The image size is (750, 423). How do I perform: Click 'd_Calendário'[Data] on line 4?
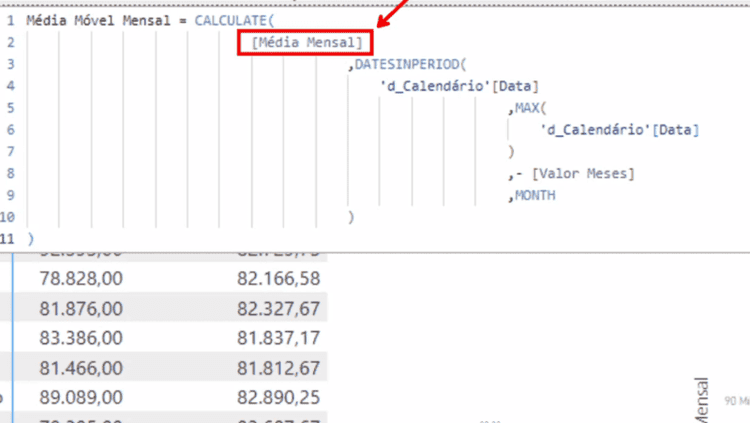click(459, 86)
